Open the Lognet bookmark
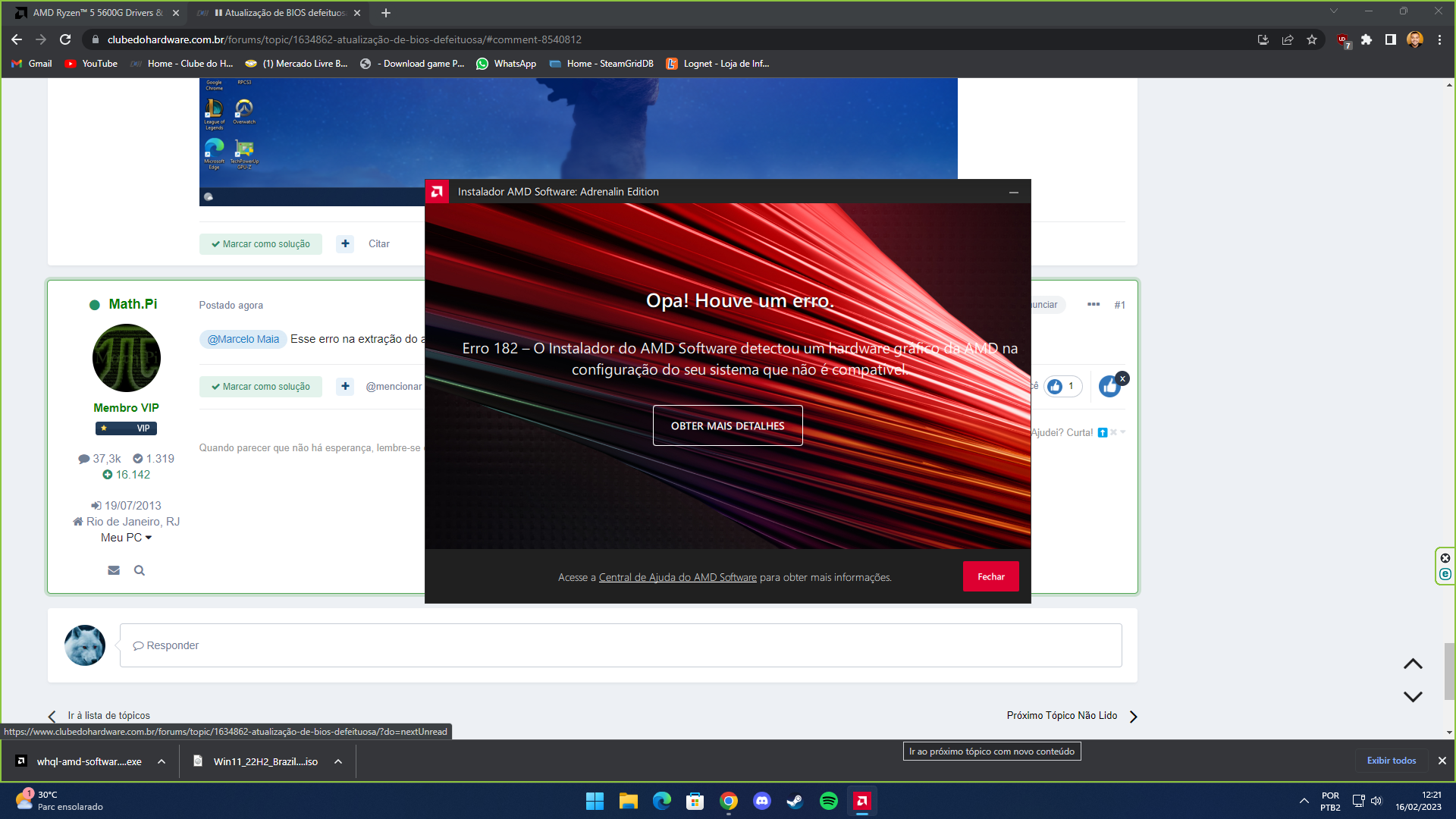The image size is (1456, 819). tap(717, 64)
